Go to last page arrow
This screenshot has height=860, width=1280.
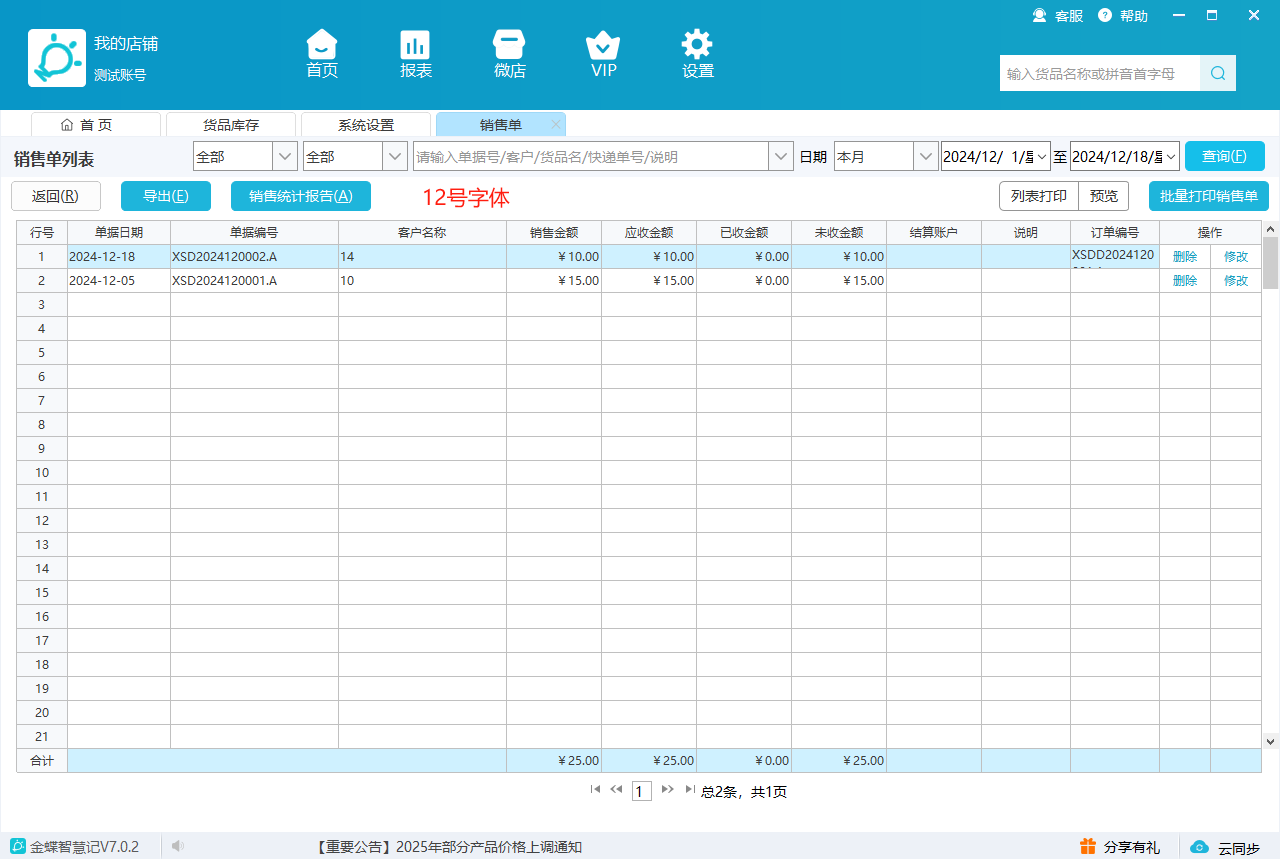point(690,789)
